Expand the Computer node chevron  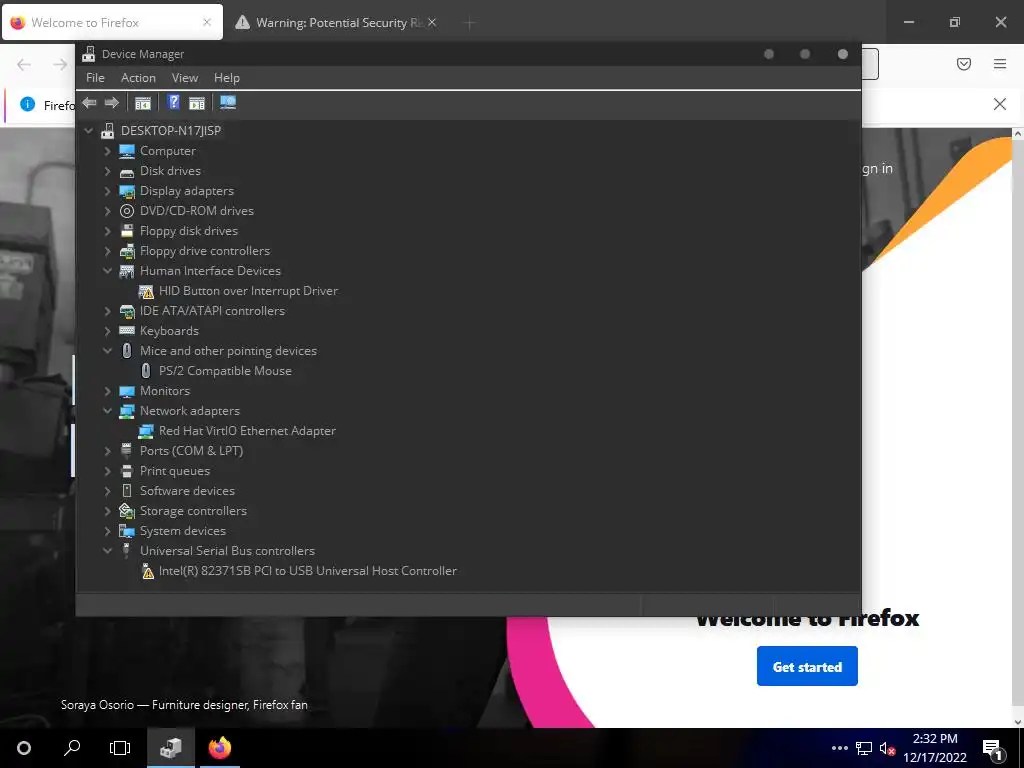[x=108, y=151]
